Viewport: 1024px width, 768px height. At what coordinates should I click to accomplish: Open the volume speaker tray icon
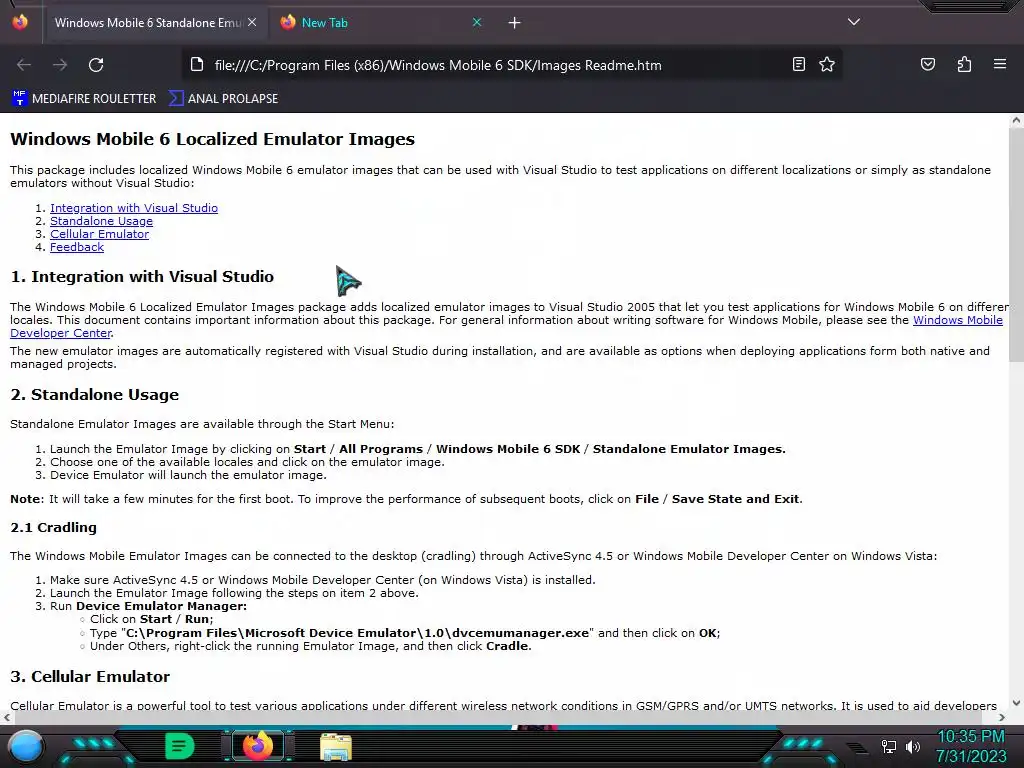click(x=912, y=746)
